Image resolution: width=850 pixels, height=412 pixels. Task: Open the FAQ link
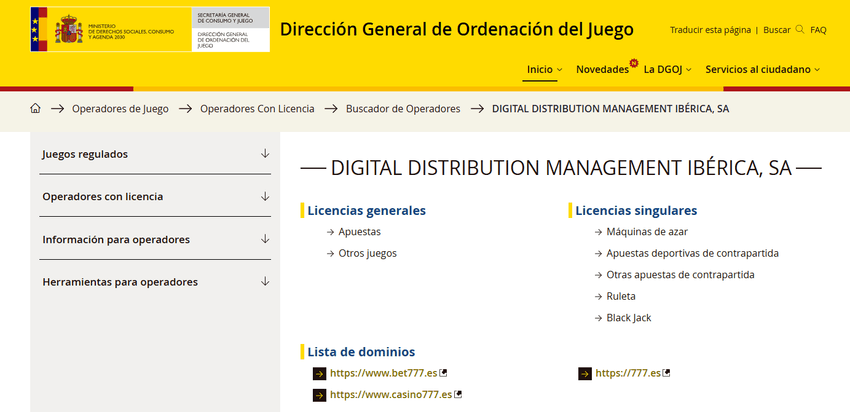[x=818, y=30]
